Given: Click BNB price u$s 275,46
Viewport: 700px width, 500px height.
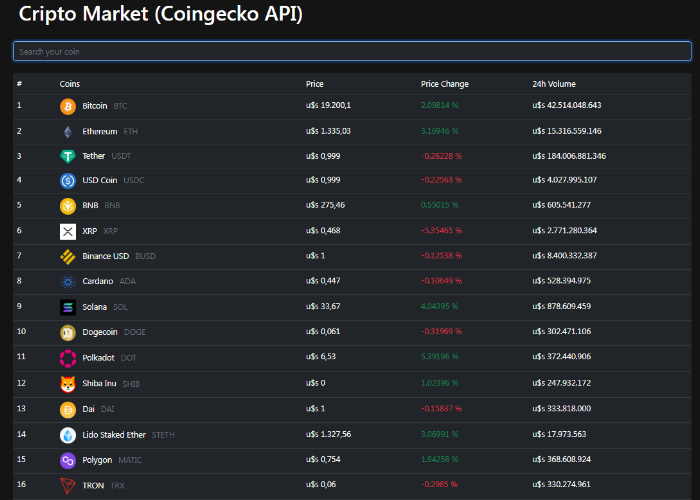Looking at the screenshot, I should (325, 205).
